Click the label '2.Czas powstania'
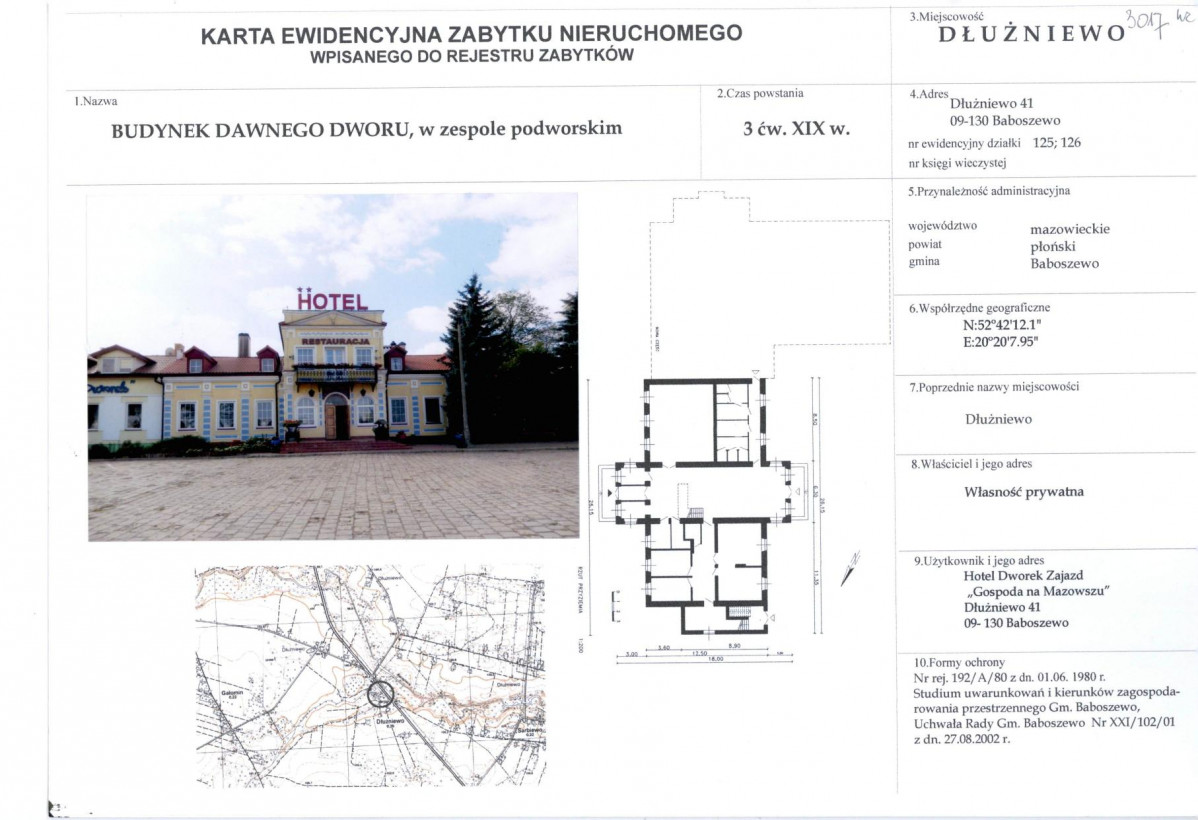Viewport: 1198px width, 820px height. 760,93
